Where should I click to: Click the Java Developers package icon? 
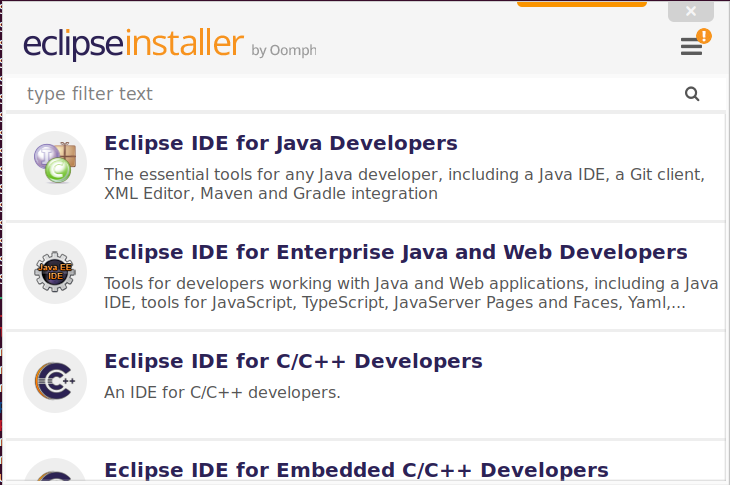pos(55,163)
